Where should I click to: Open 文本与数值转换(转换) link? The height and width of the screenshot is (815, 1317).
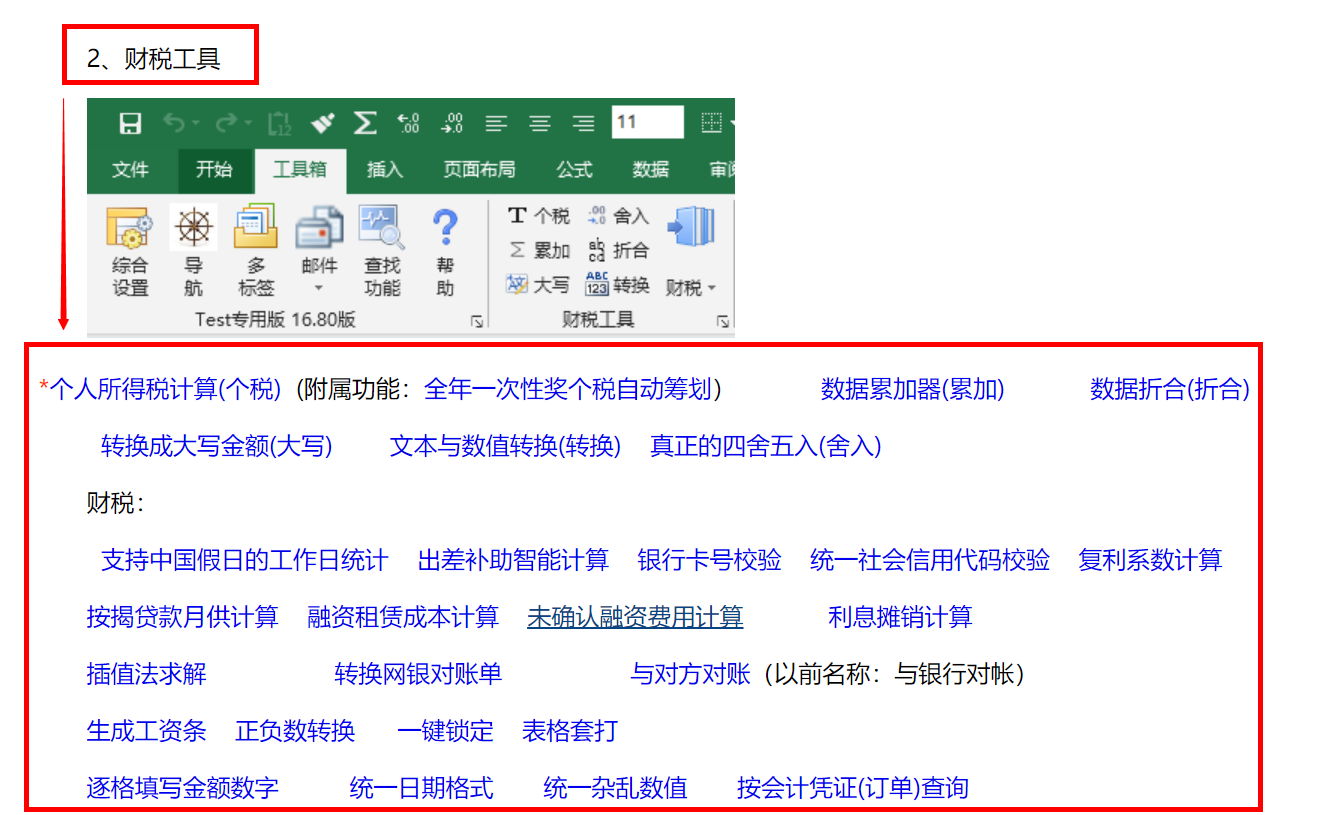click(505, 446)
